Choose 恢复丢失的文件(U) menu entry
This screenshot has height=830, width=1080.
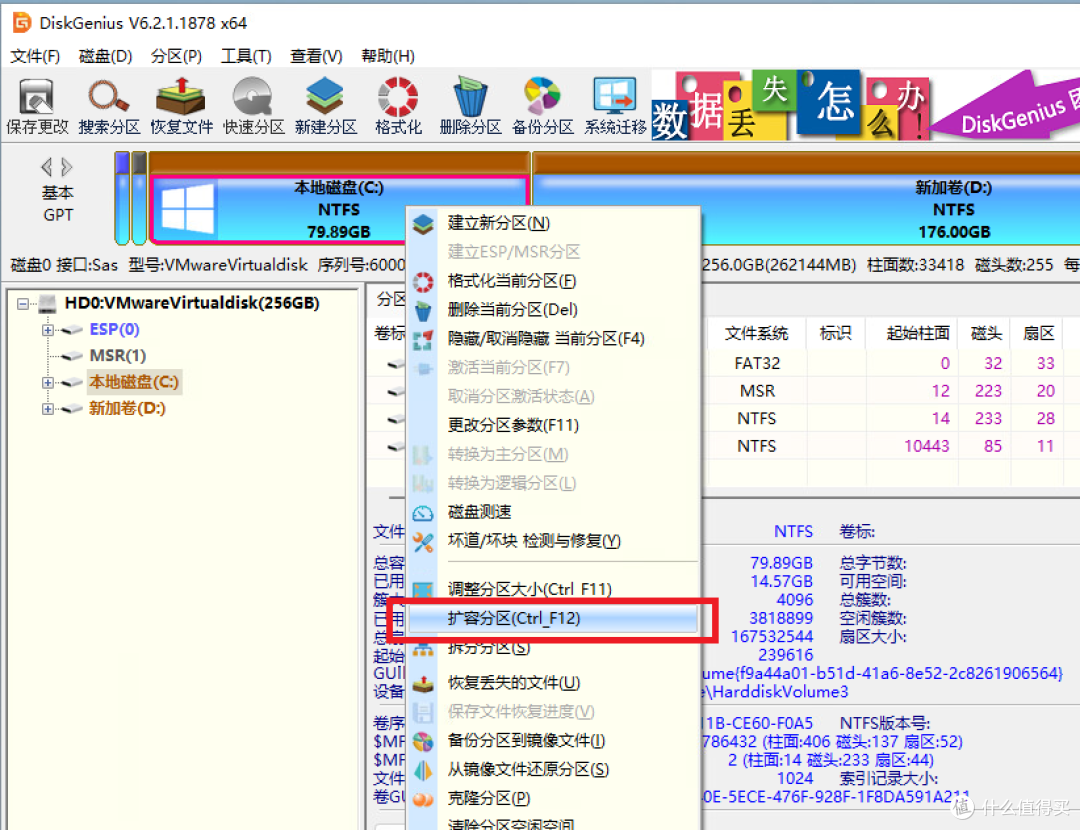click(553, 683)
